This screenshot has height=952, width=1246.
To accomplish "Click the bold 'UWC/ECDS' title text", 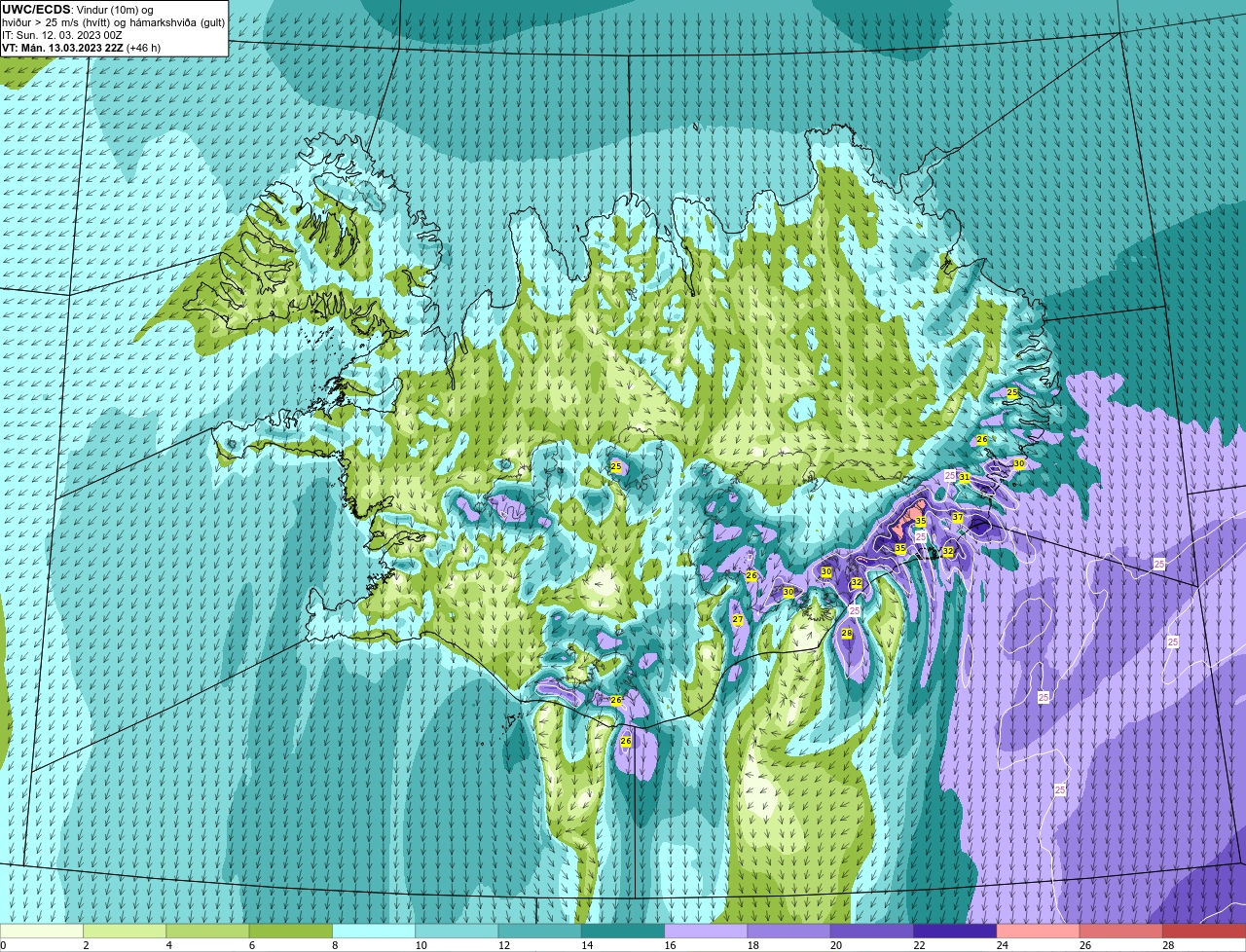I will pyautogui.click(x=36, y=9).
